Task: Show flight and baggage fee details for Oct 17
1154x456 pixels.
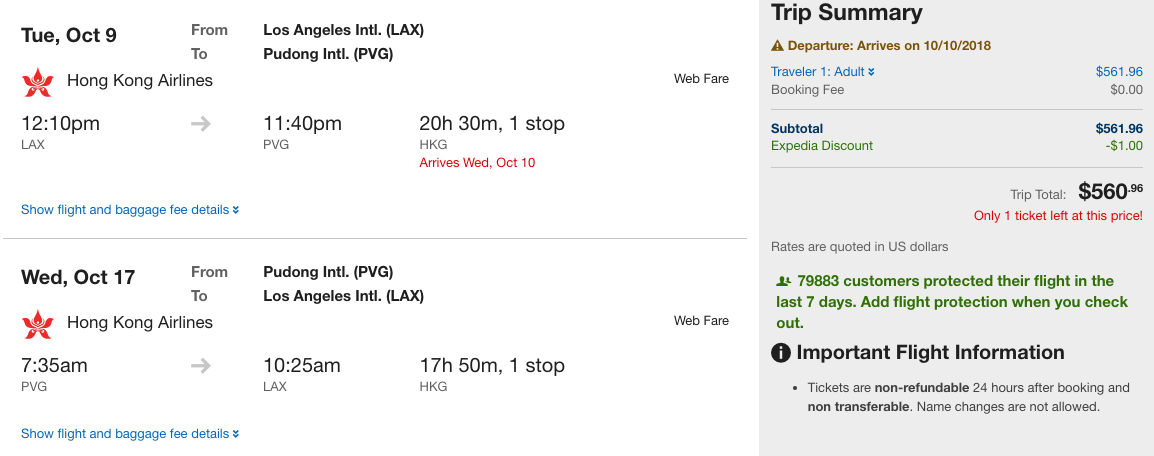Action: [130, 434]
